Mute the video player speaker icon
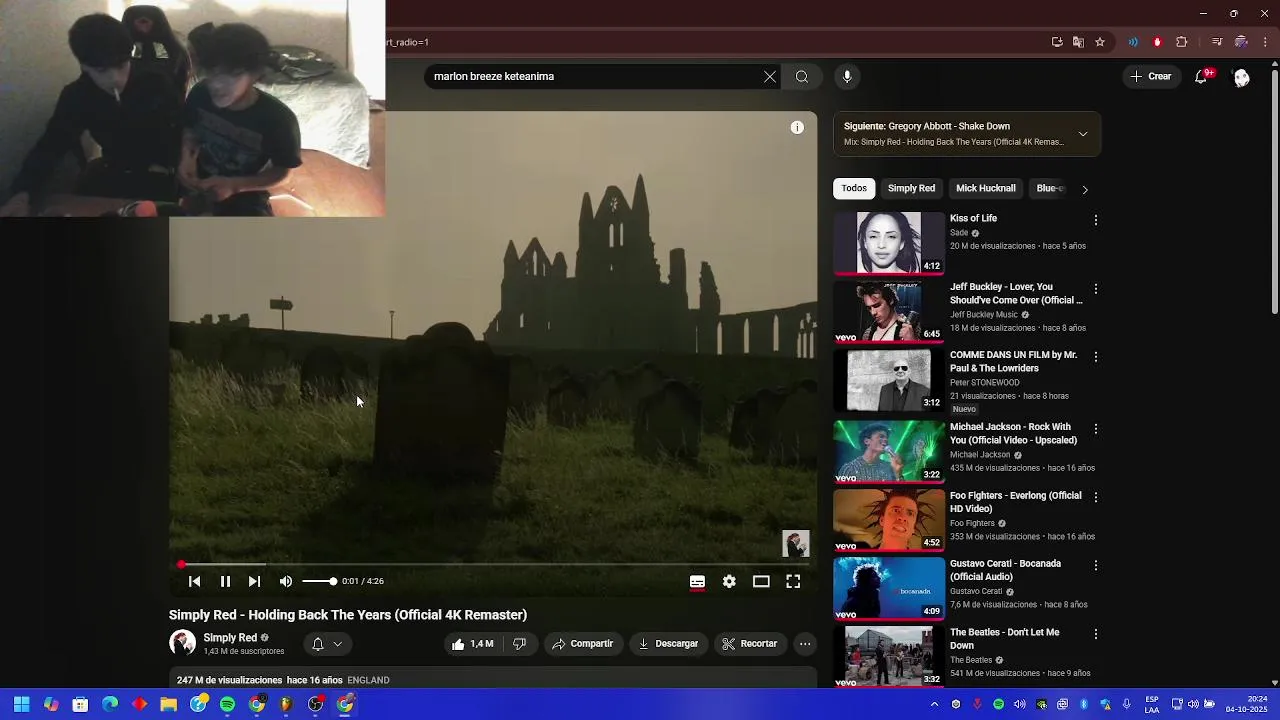The height and width of the screenshot is (720, 1280). pyautogui.click(x=286, y=581)
